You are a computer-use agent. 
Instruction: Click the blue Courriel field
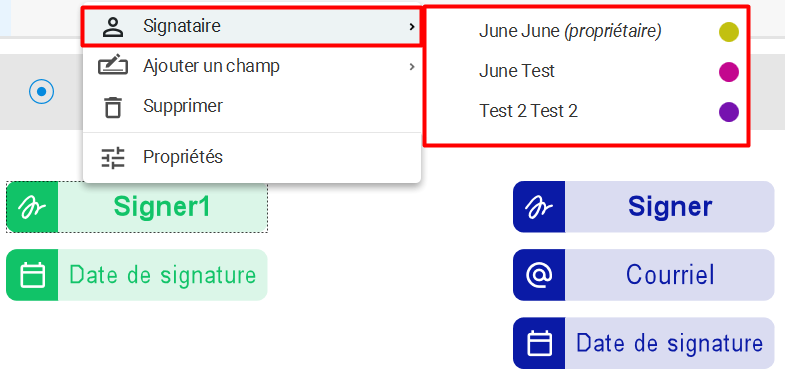[x=644, y=275]
